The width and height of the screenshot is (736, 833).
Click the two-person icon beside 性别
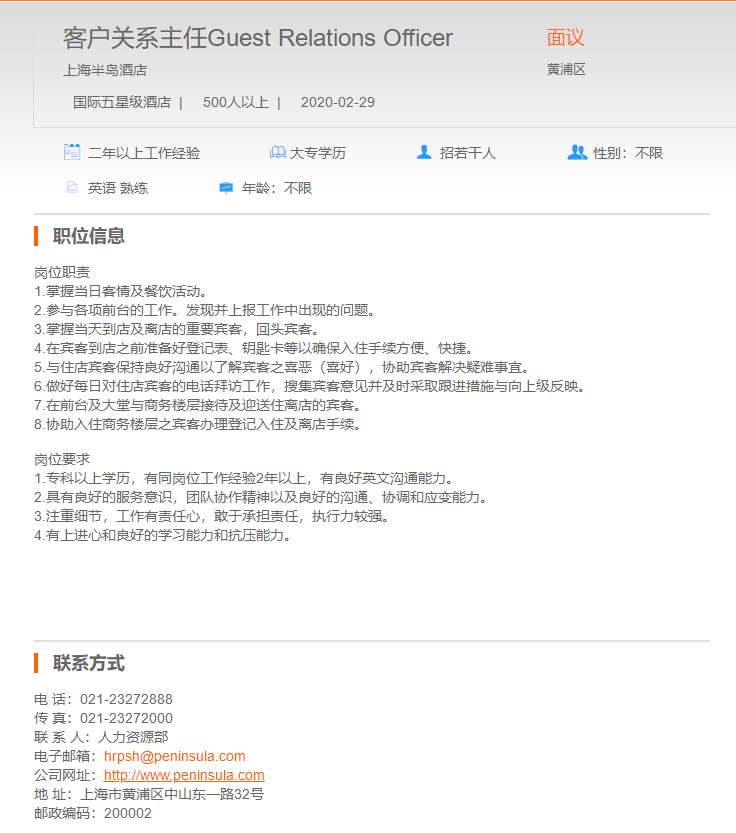click(577, 152)
